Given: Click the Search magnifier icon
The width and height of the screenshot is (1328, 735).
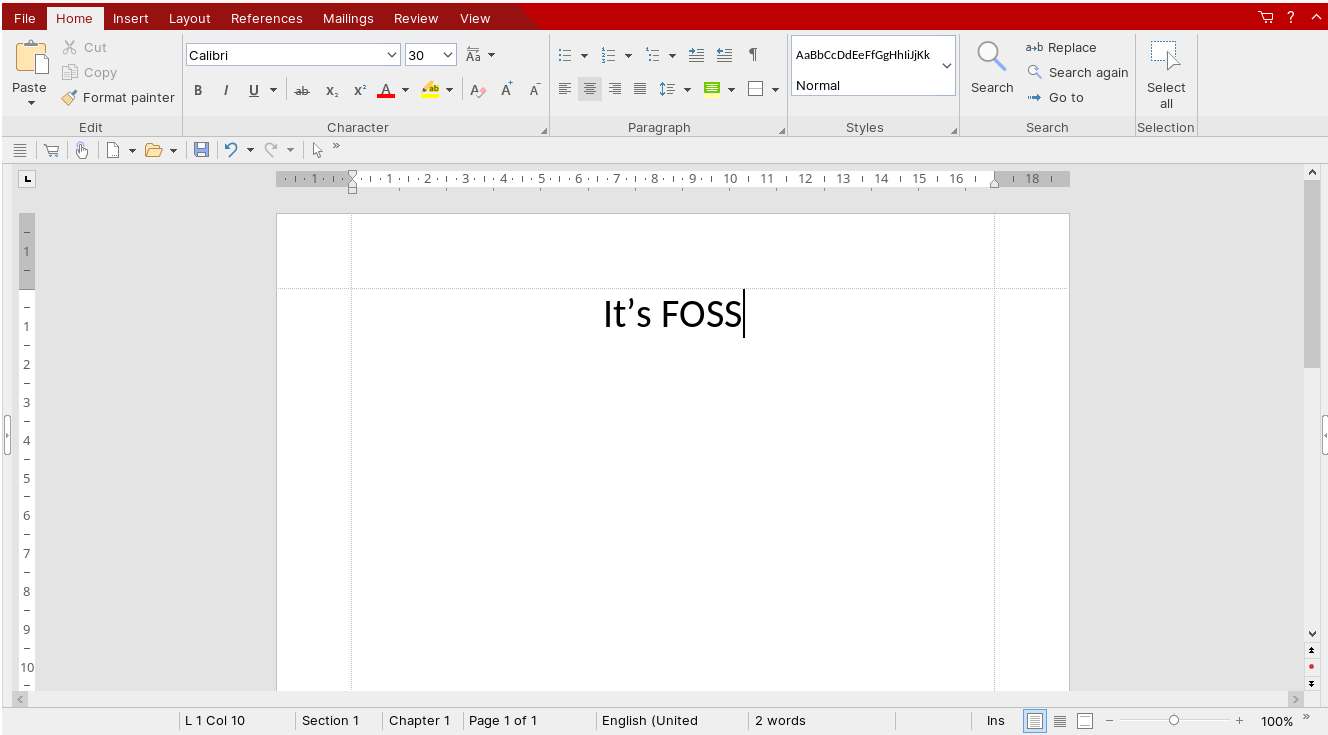Looking at the screenshot, I should 991,58.
